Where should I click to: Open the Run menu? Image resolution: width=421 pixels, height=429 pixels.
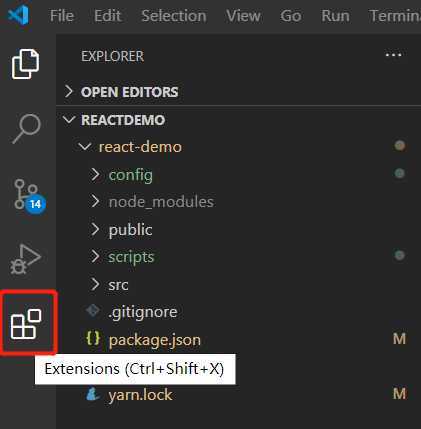[x=335, y=16]
